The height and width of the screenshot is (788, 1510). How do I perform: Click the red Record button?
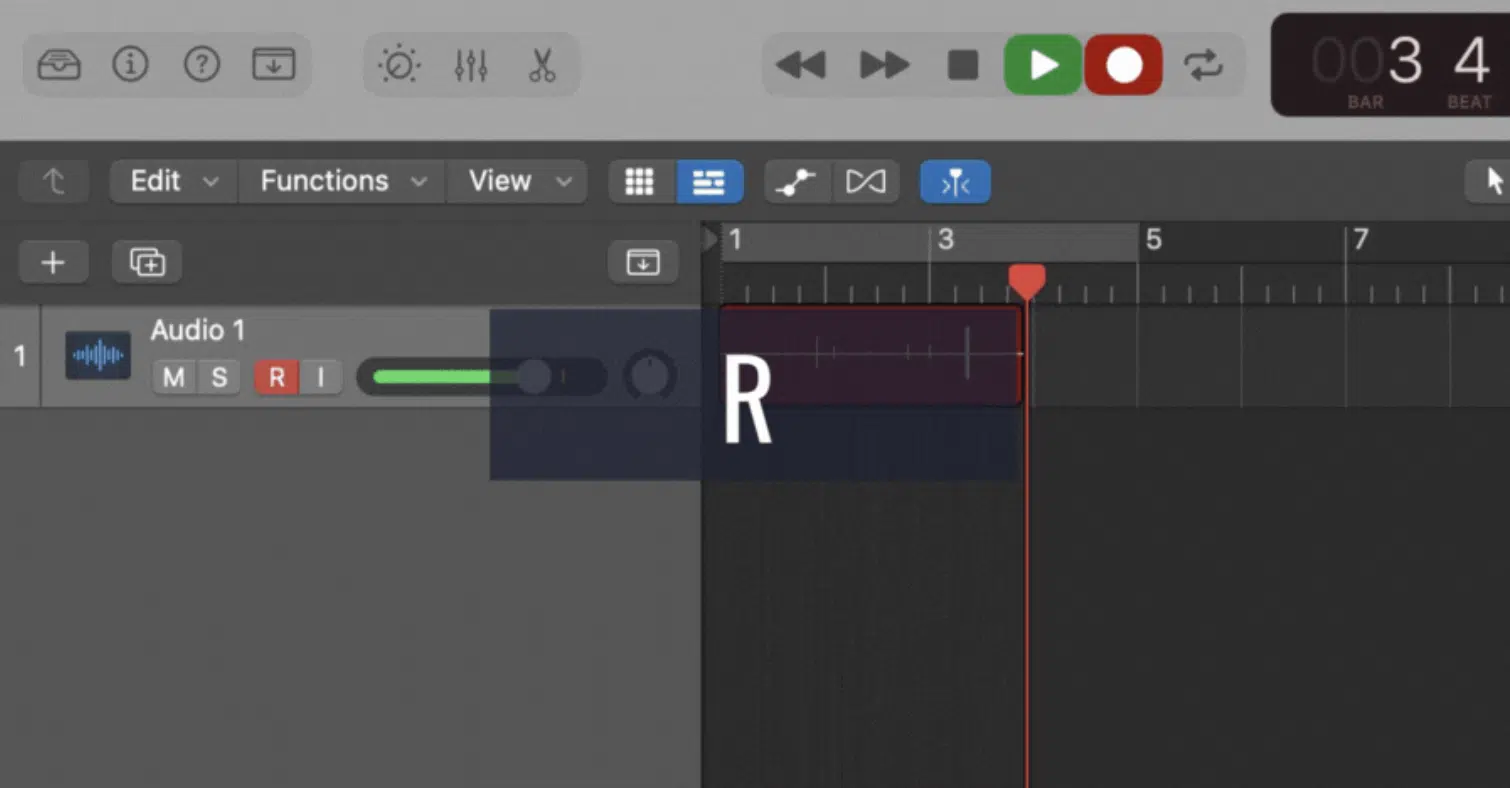pos(1124,65)
